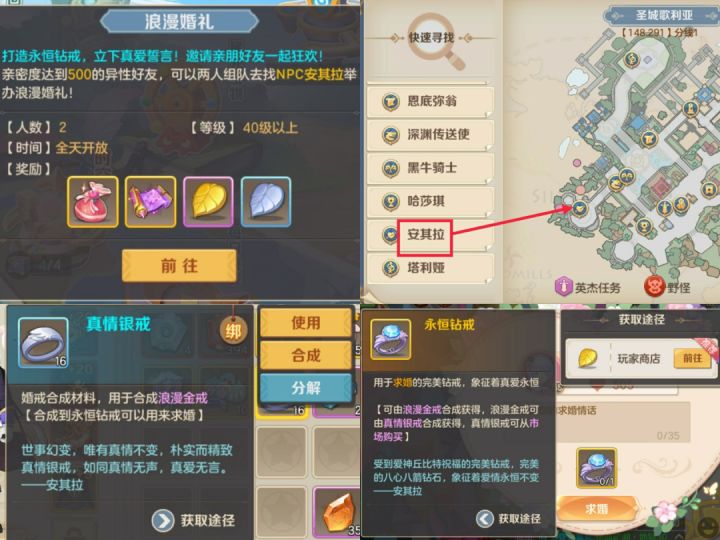This screenshot has height=540, width=720.
Task: Select 恩底弥翁 in the NPC list
Action: click(430, 101)
